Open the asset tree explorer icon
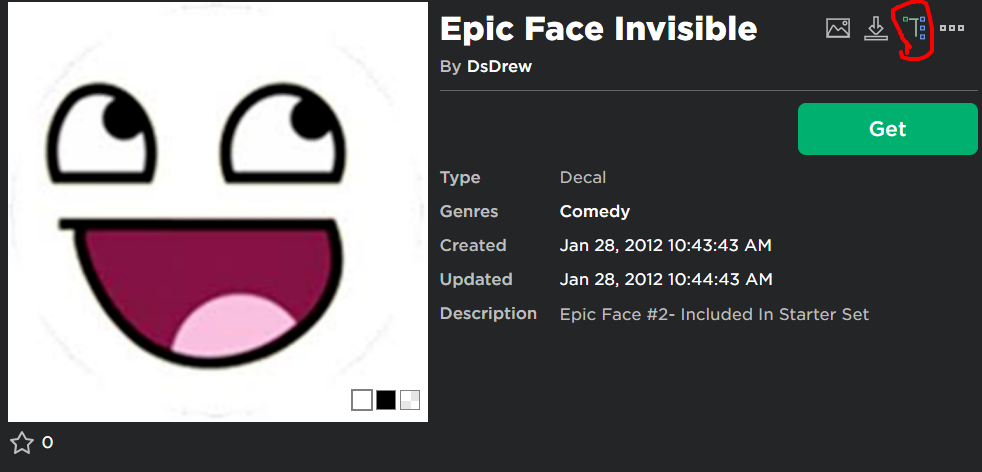The width and height of the screenshot is (982, 472). point(914,30)
